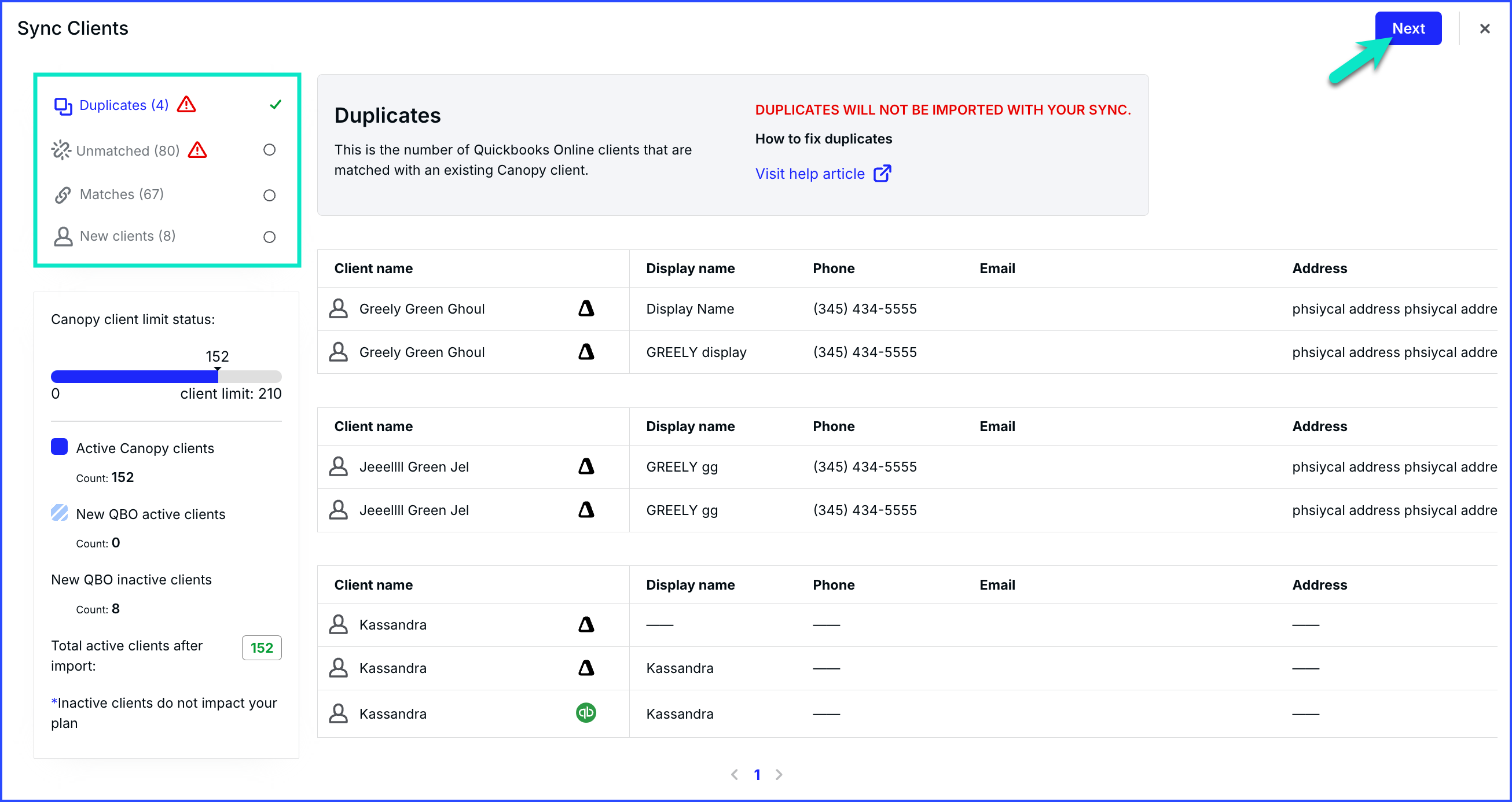1512x802 pixels.
Task: Open the Unmatched (80) section
Action: (128, 151)
